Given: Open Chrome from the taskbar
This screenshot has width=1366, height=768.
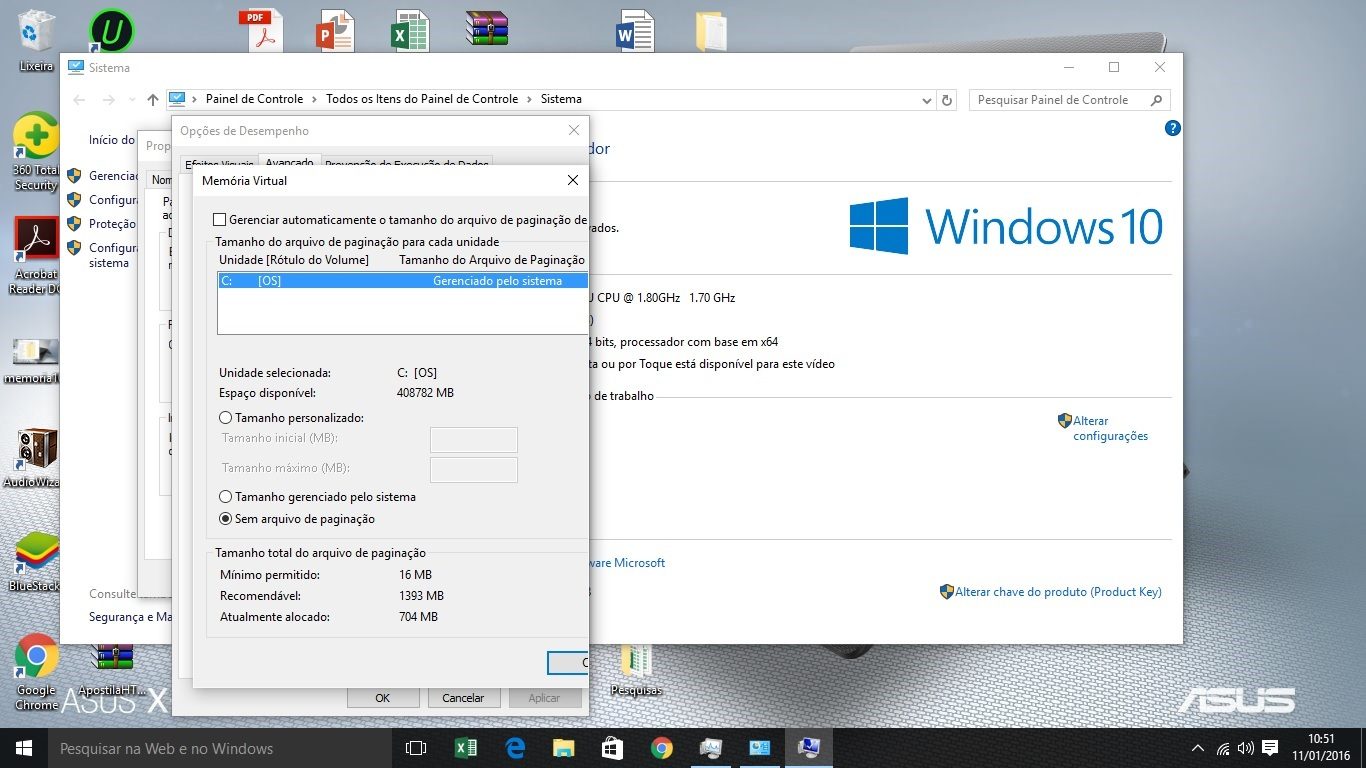Looking at the screenshot, I should [661, 748].
